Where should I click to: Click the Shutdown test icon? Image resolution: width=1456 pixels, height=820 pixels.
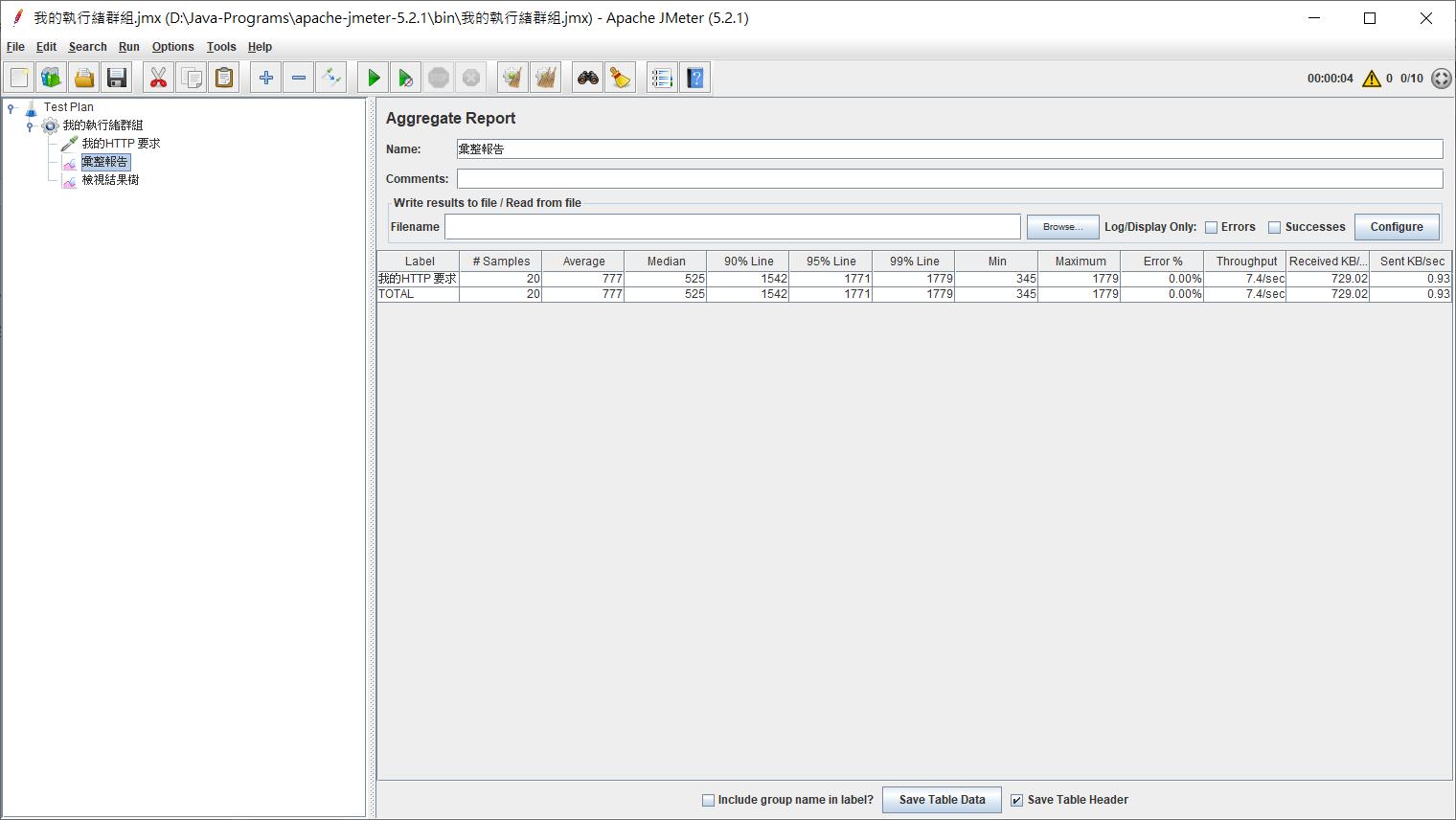[x=471, y=78]
